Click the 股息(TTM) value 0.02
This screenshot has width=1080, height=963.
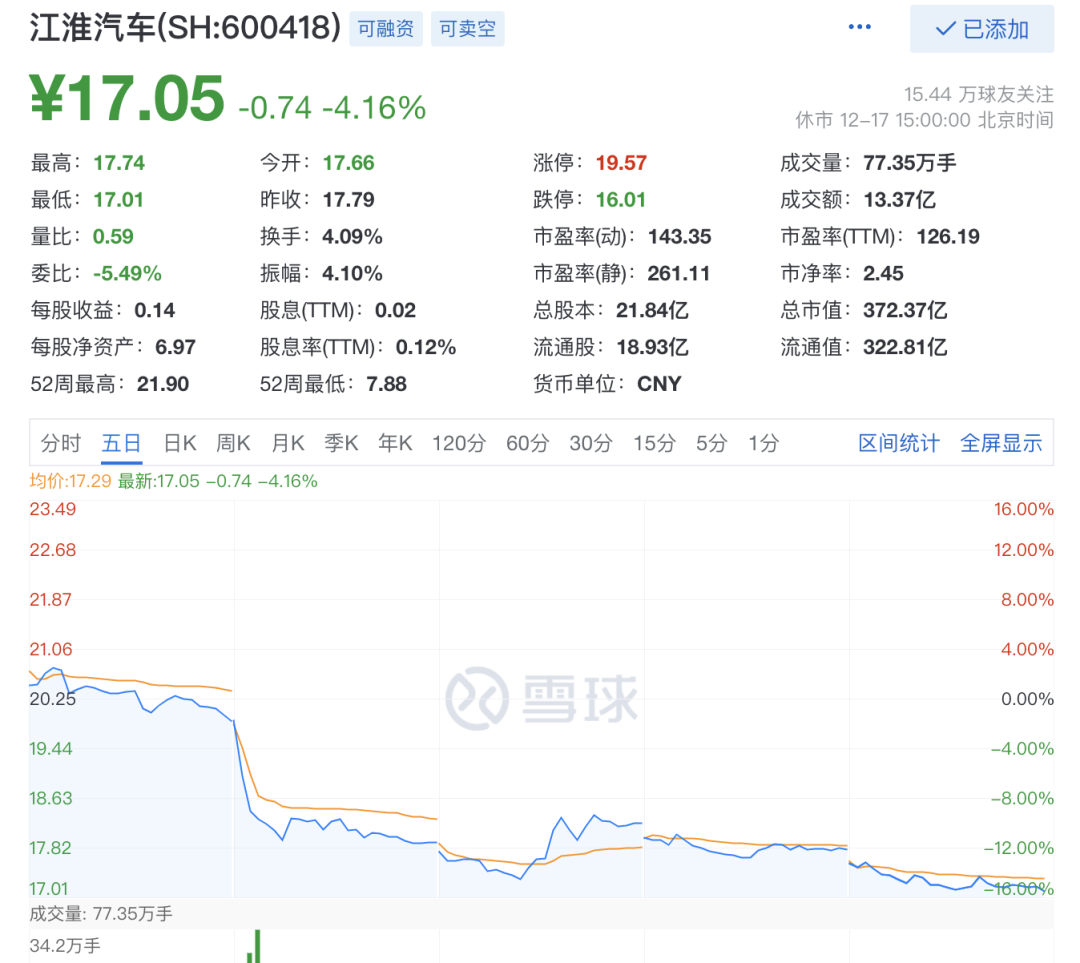(x=395, y=311)
